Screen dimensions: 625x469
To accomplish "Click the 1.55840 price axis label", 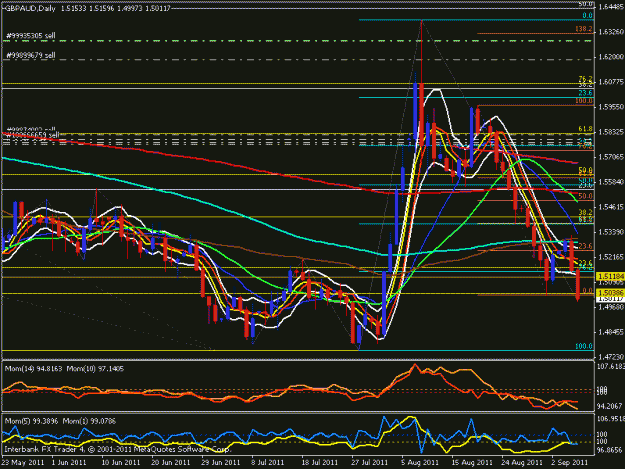I will [x=611, y=182].
